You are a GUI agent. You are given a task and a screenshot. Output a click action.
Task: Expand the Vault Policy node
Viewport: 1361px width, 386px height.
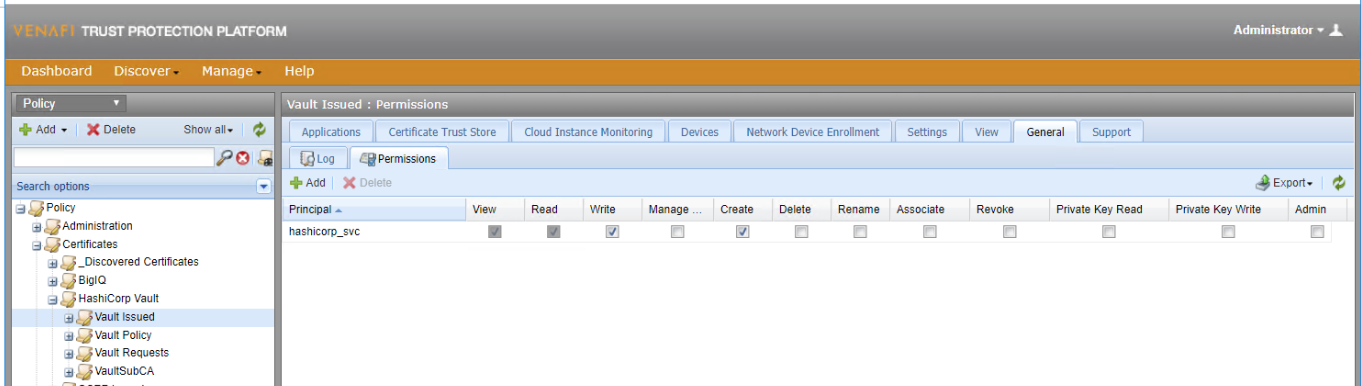[x=69, y=335]
